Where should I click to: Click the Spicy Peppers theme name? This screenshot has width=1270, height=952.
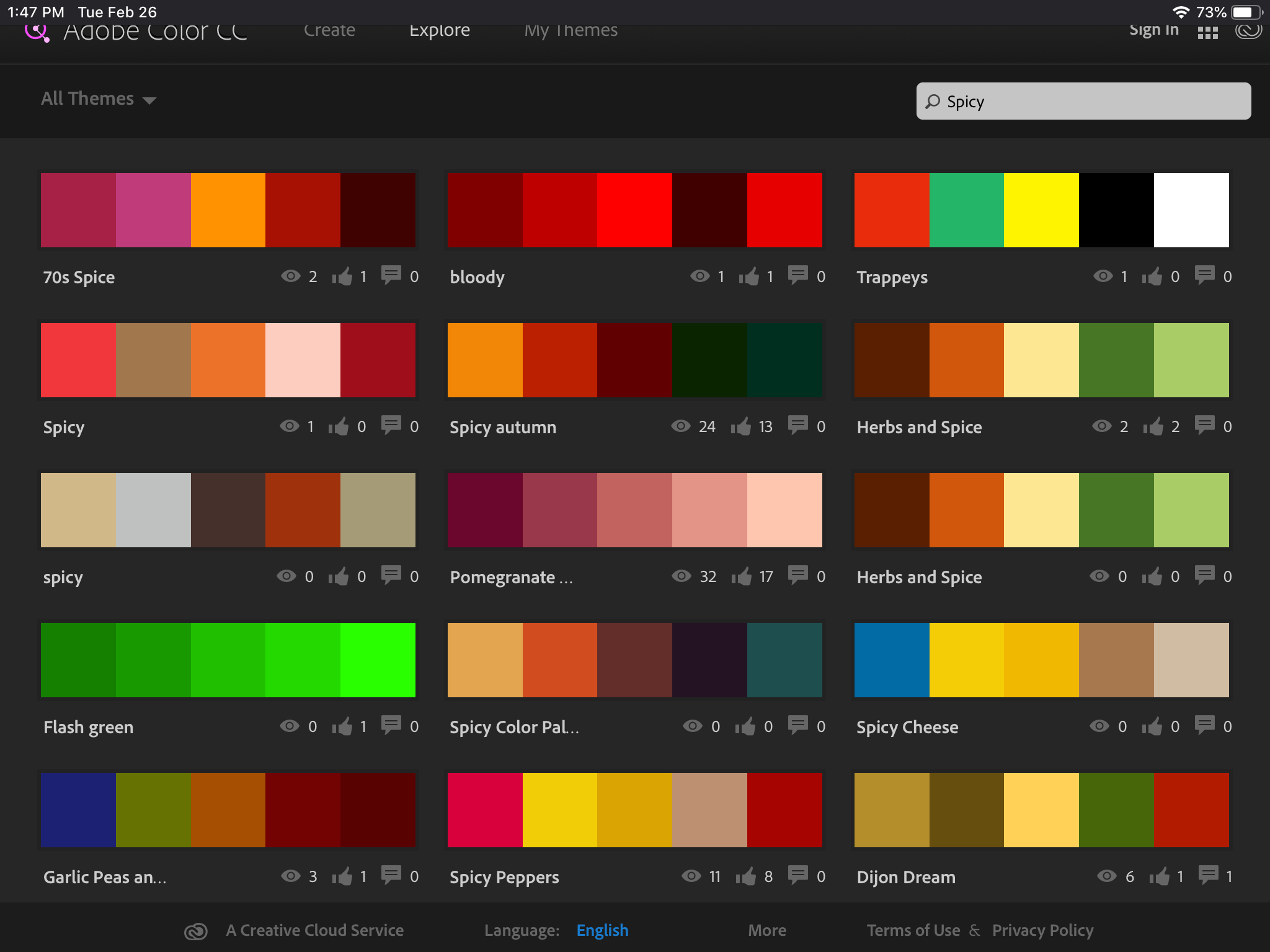coord(504,877)
